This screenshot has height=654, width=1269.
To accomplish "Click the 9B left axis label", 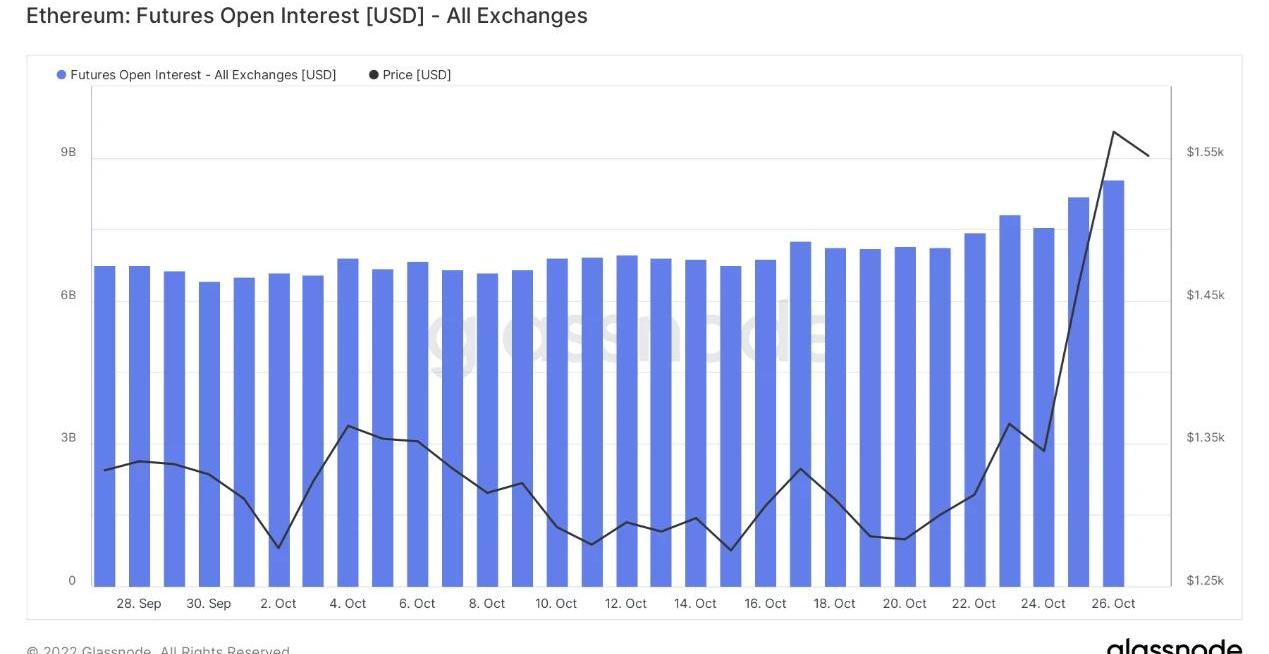I will 68,152.
